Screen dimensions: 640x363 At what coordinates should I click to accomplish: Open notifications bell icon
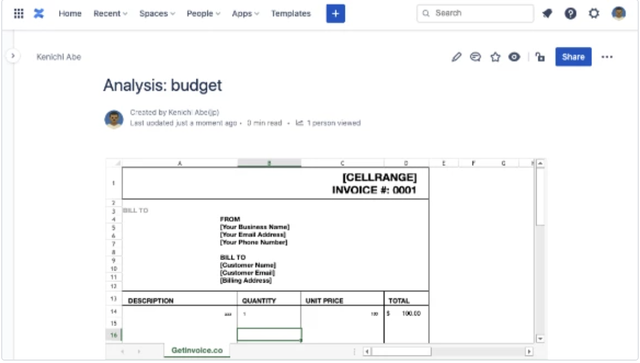coord(547,13)
